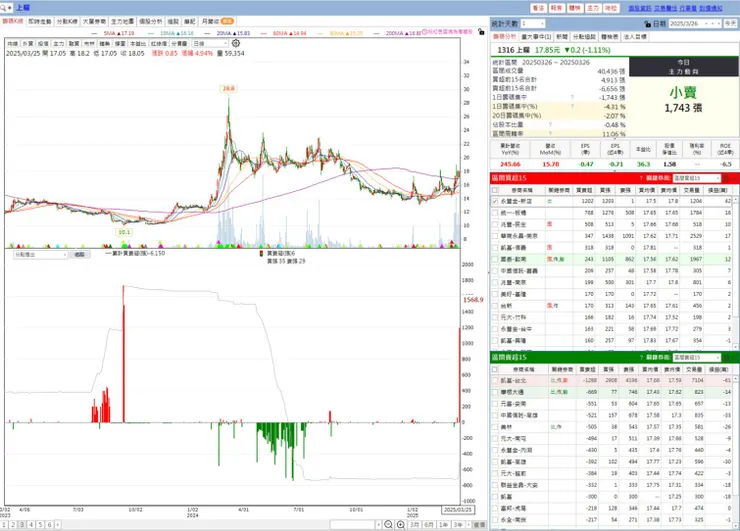
Task: Toggle the lock icon above the chart
Action: click(x=481, y=32)
